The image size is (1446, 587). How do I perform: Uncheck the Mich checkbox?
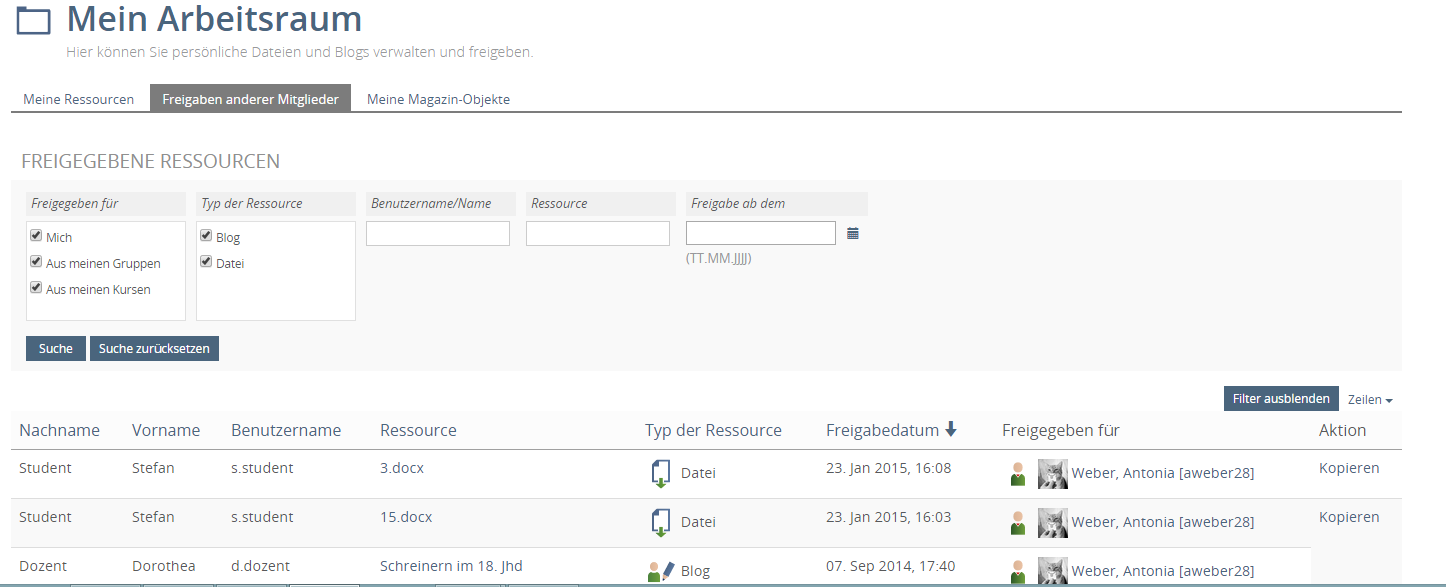[36, 236]
